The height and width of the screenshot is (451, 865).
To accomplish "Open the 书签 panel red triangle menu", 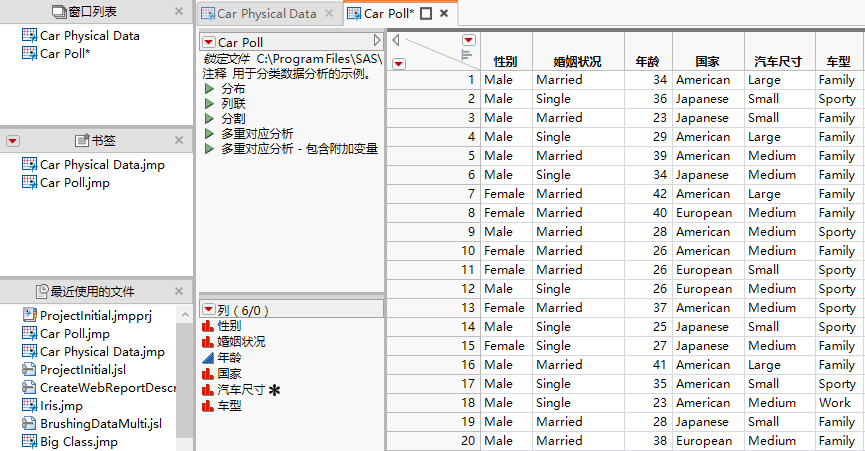I will click(13, 141).
